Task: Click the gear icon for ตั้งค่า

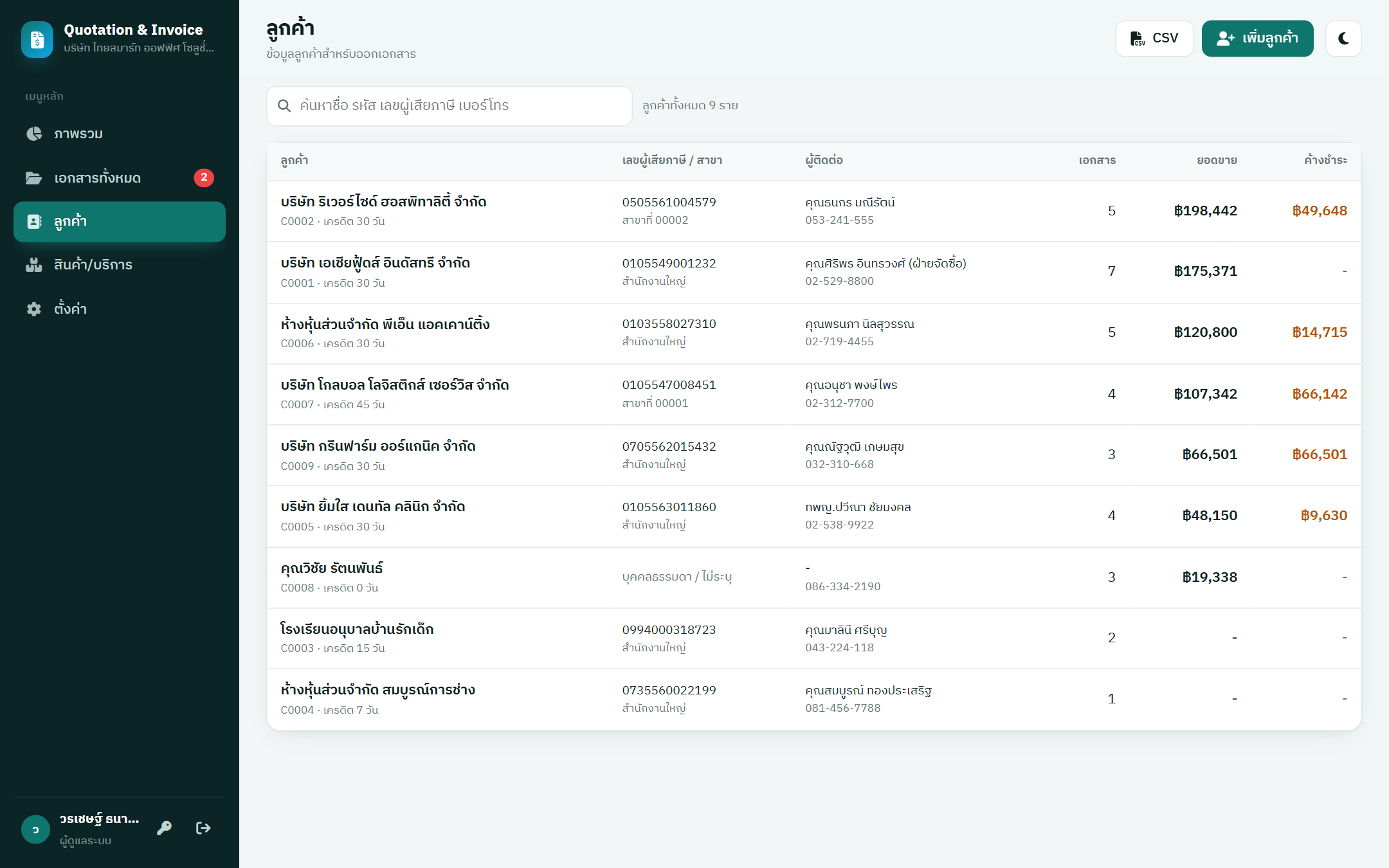Action: (x=34, y=309)
